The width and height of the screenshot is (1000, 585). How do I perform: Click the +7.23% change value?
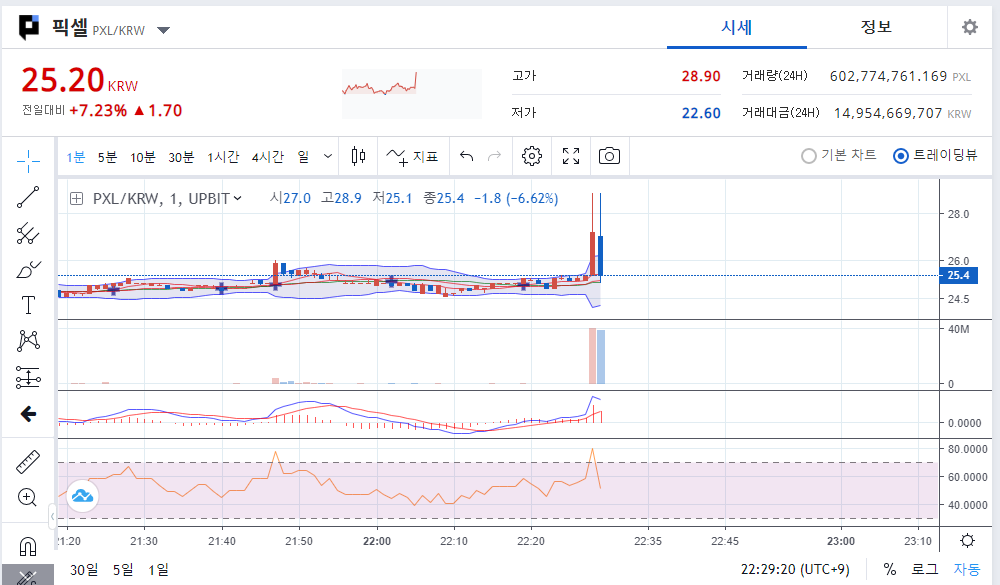point(98,111)
